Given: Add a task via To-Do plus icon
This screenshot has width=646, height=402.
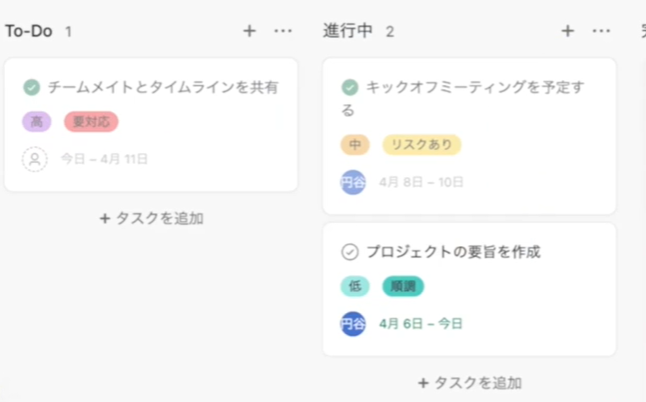Looking at the screenshot, I should 249,31.
